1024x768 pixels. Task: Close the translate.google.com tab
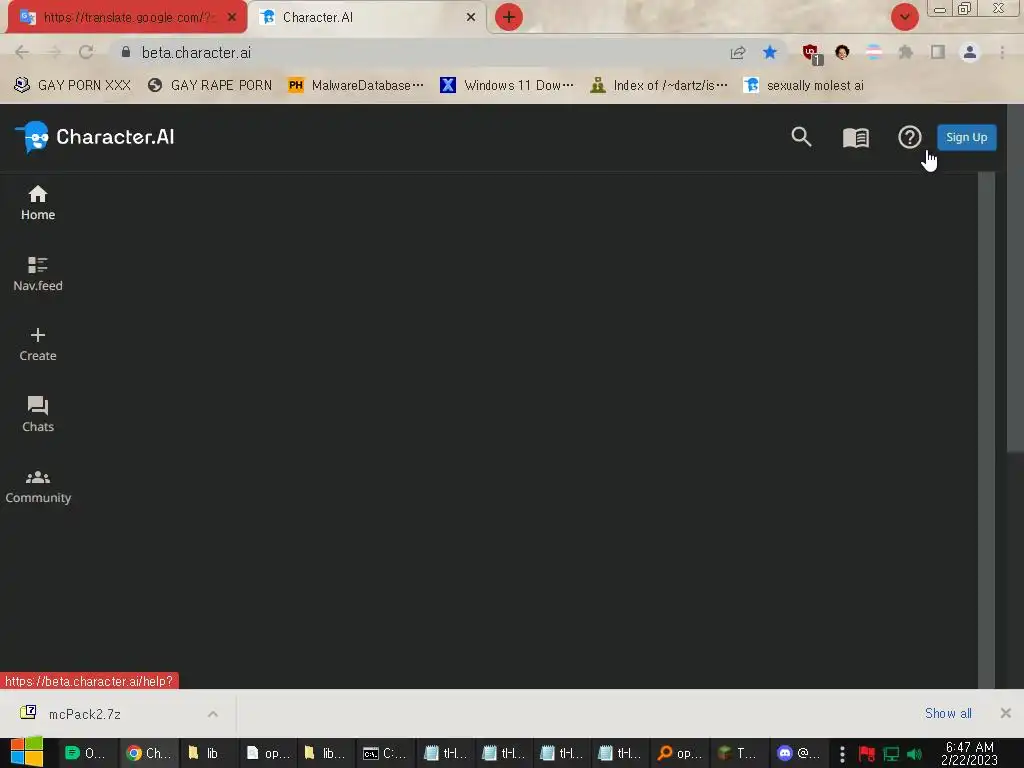point(232,17)
